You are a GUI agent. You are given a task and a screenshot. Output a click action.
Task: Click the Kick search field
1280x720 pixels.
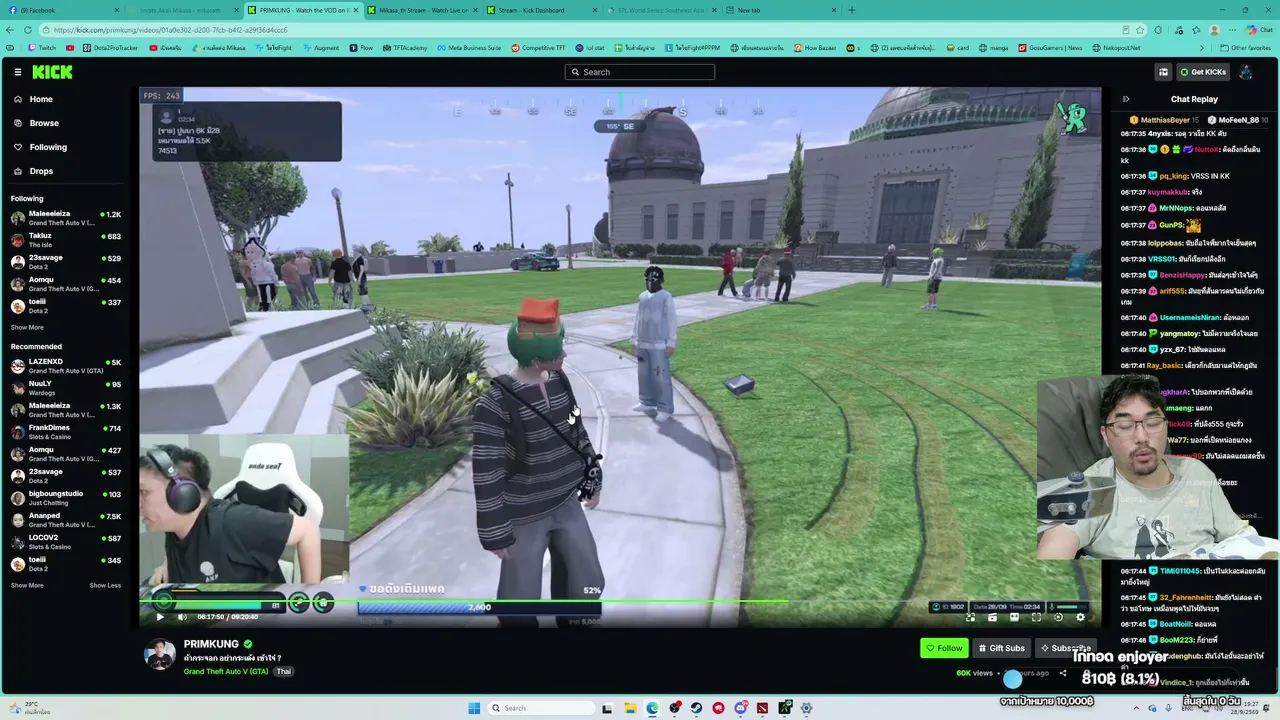(640, 72)
